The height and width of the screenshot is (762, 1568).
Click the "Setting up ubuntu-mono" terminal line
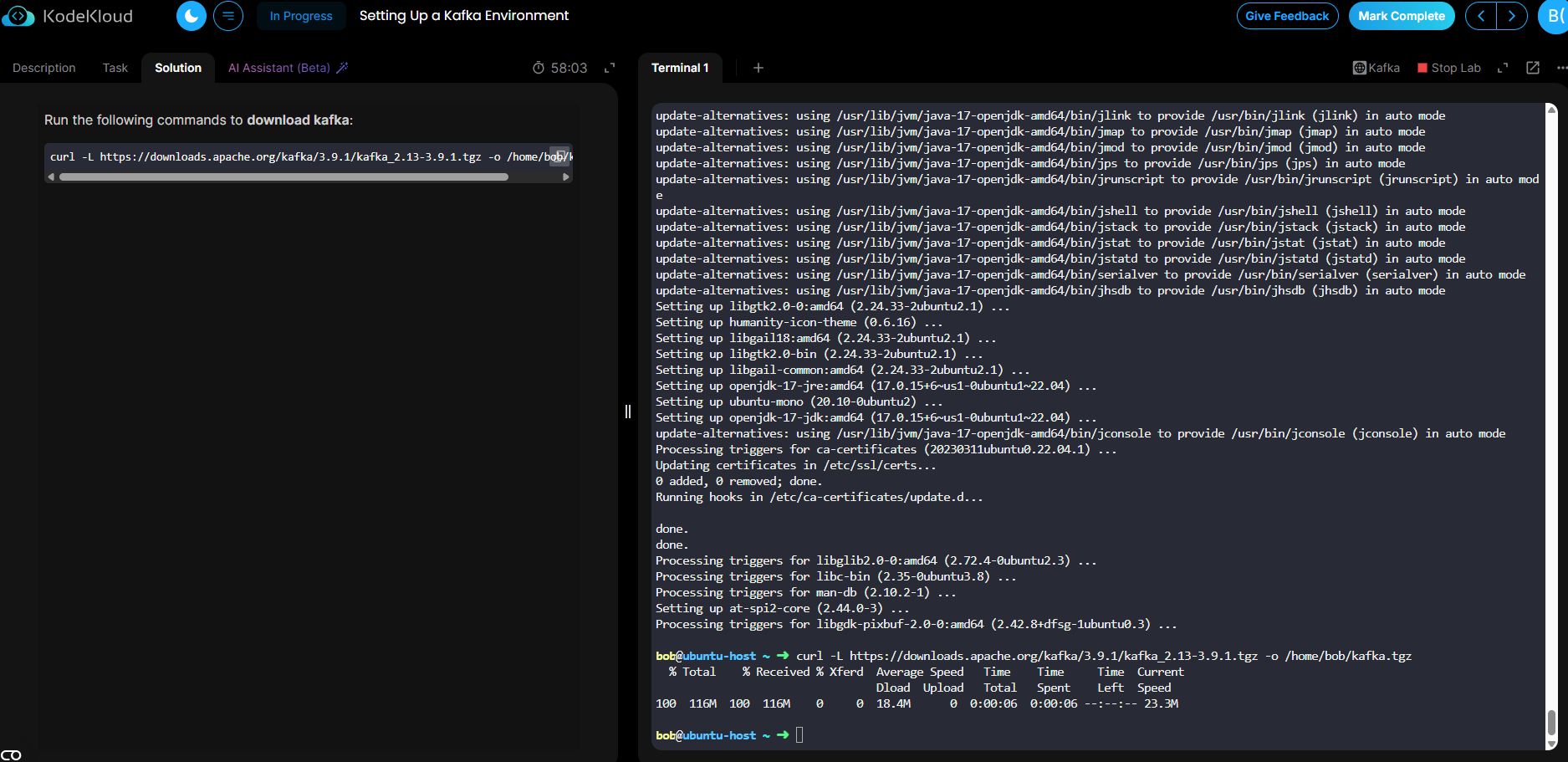click(799, 401)
